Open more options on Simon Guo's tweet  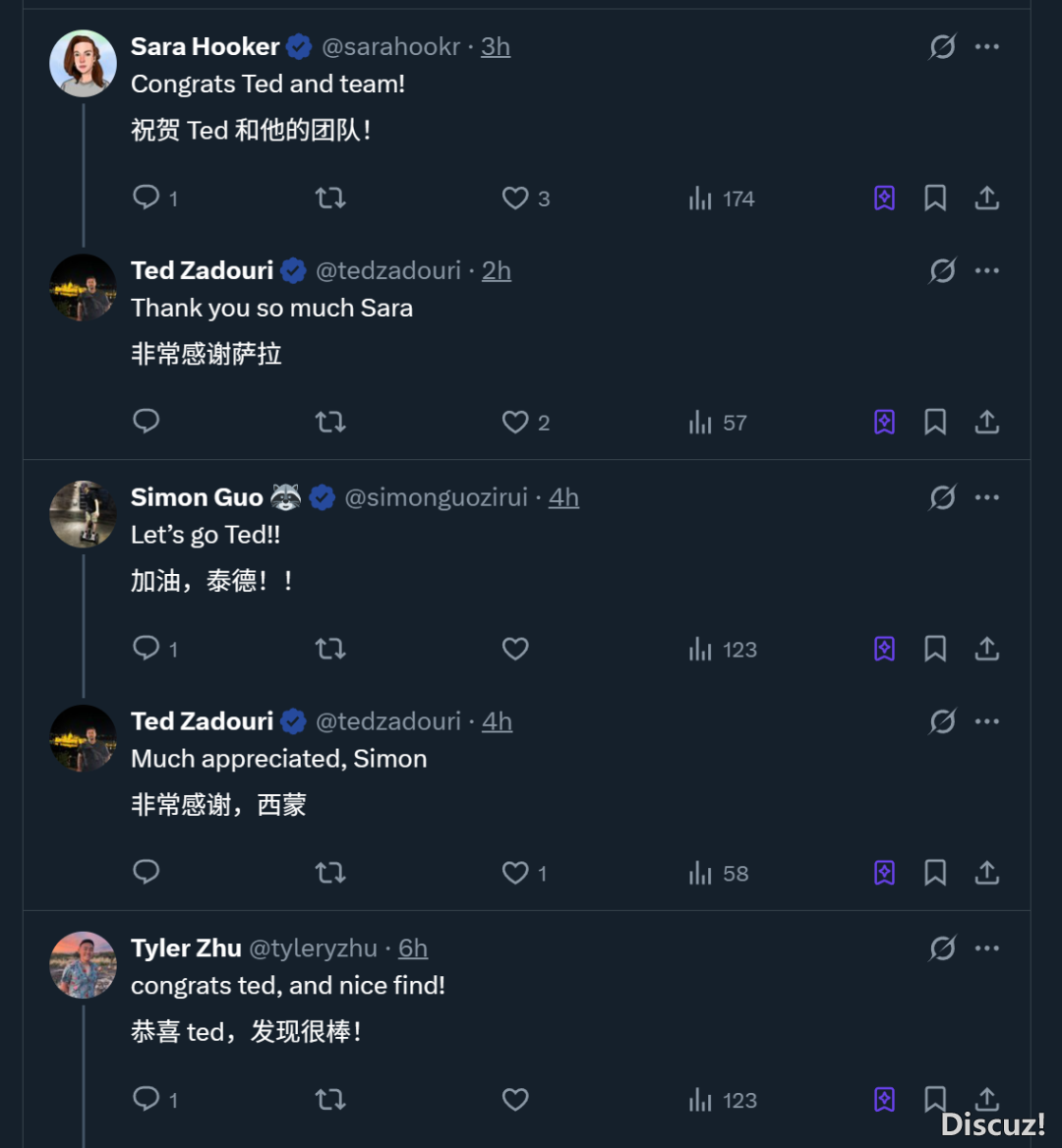986,497
